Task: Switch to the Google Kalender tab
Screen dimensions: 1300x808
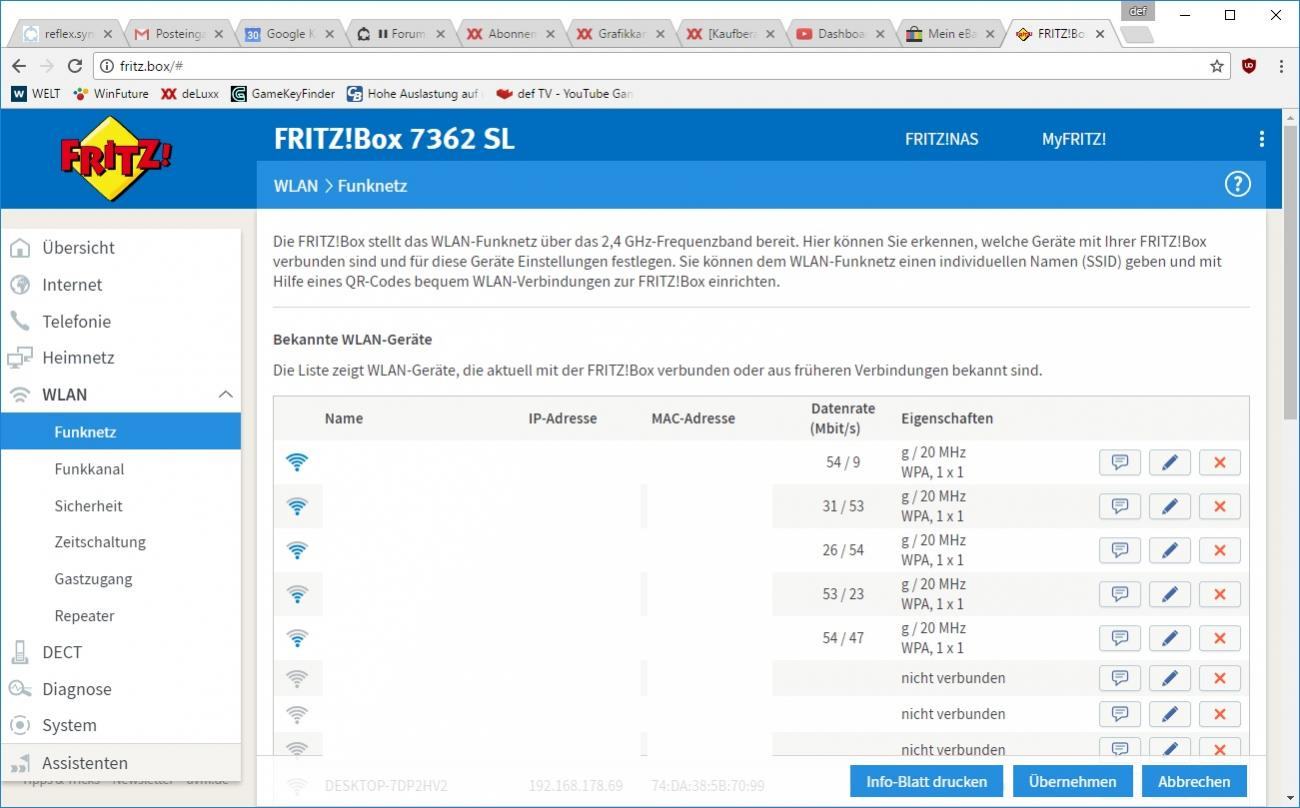Action: (290, 33)
